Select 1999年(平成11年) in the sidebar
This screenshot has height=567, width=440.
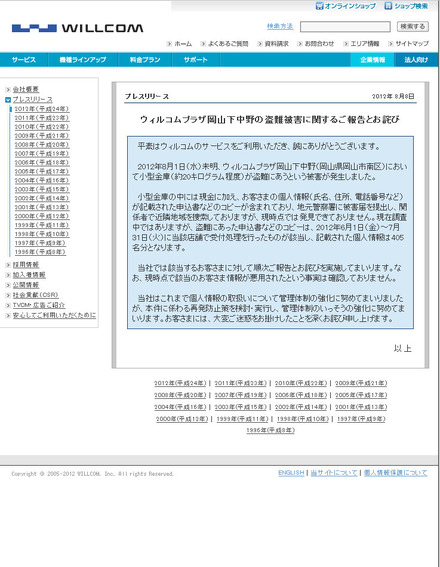(42, 225)
